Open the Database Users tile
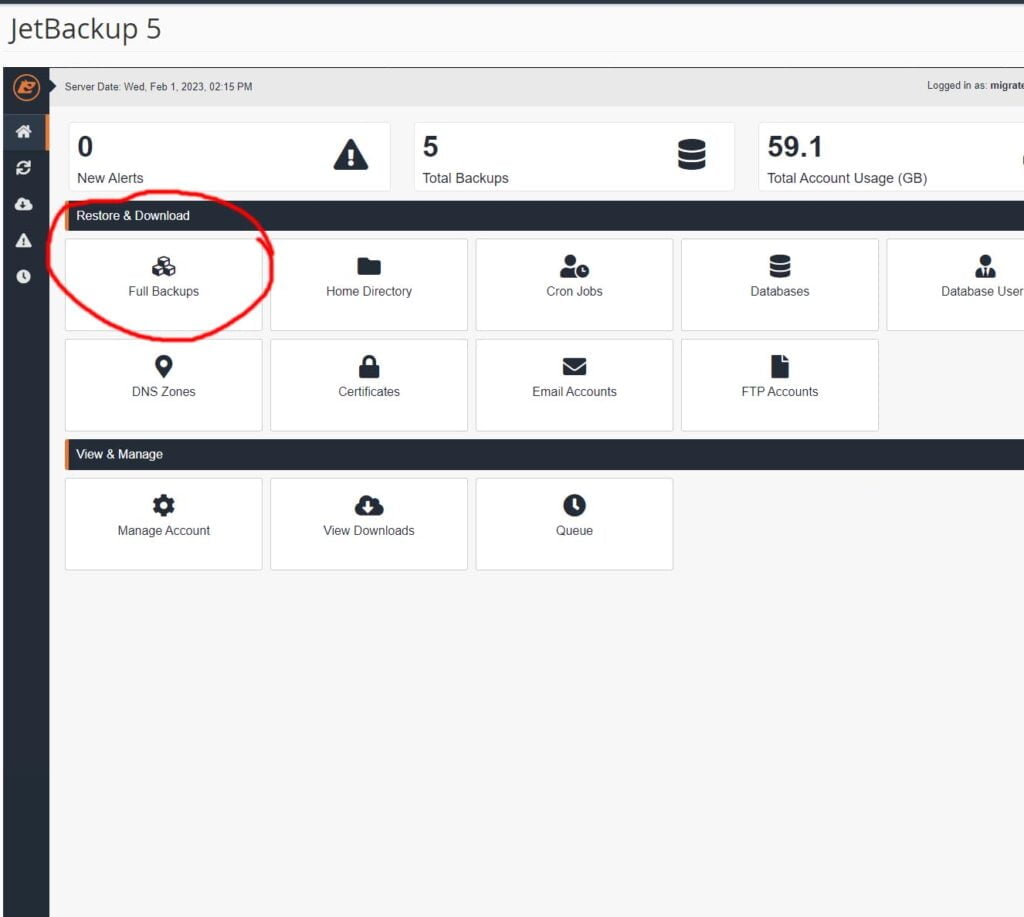The height and width of the screenshot is (917, 1024). pos(955,285)
